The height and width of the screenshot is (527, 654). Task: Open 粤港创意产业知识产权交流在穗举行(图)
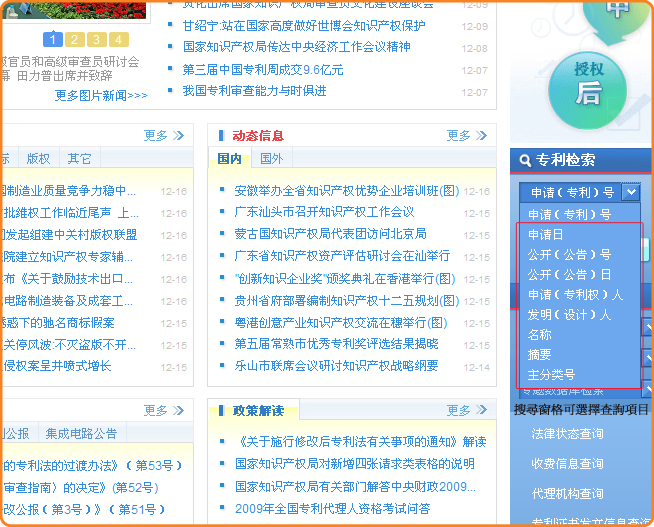pyautogui.click(x=341, y=322)
